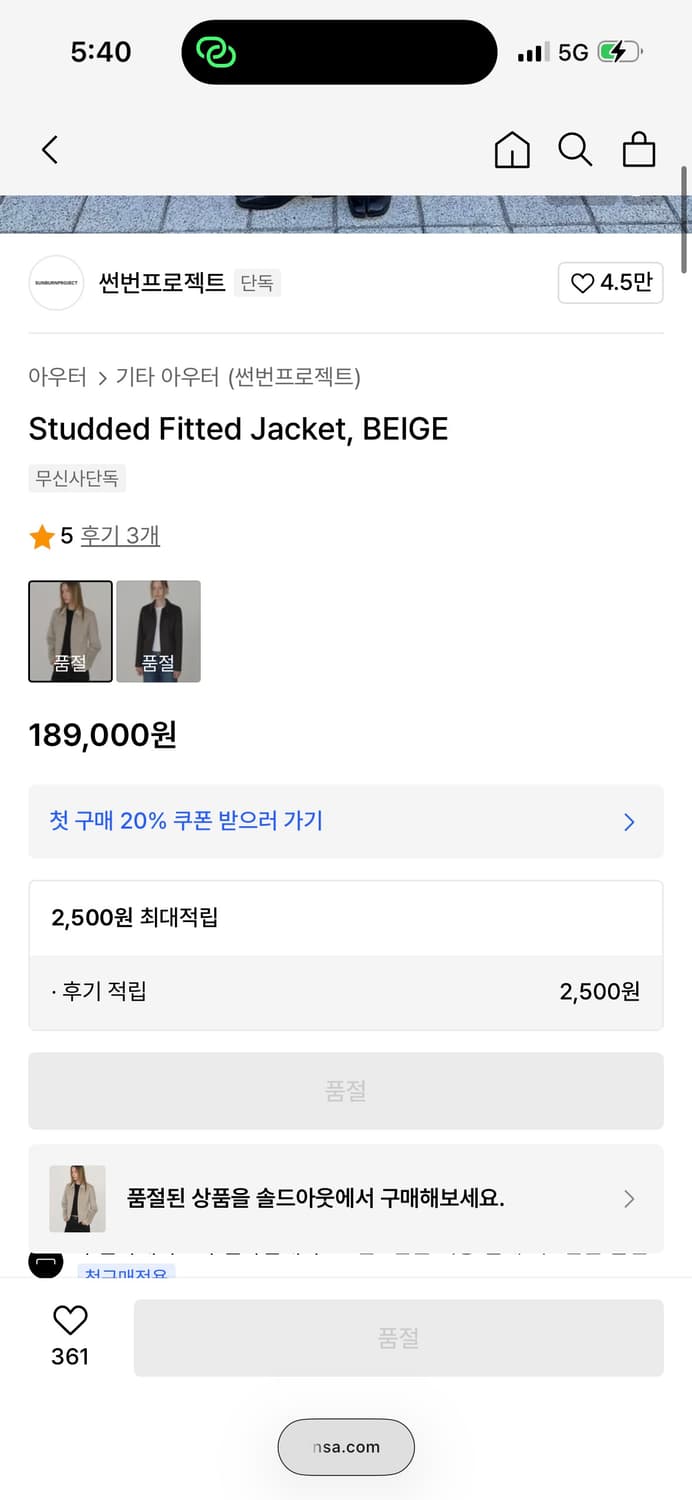Tap the black jacket variant thumbnail
Image resolution: width=692 pixels, height=1500 pixels.
point(158,631)
